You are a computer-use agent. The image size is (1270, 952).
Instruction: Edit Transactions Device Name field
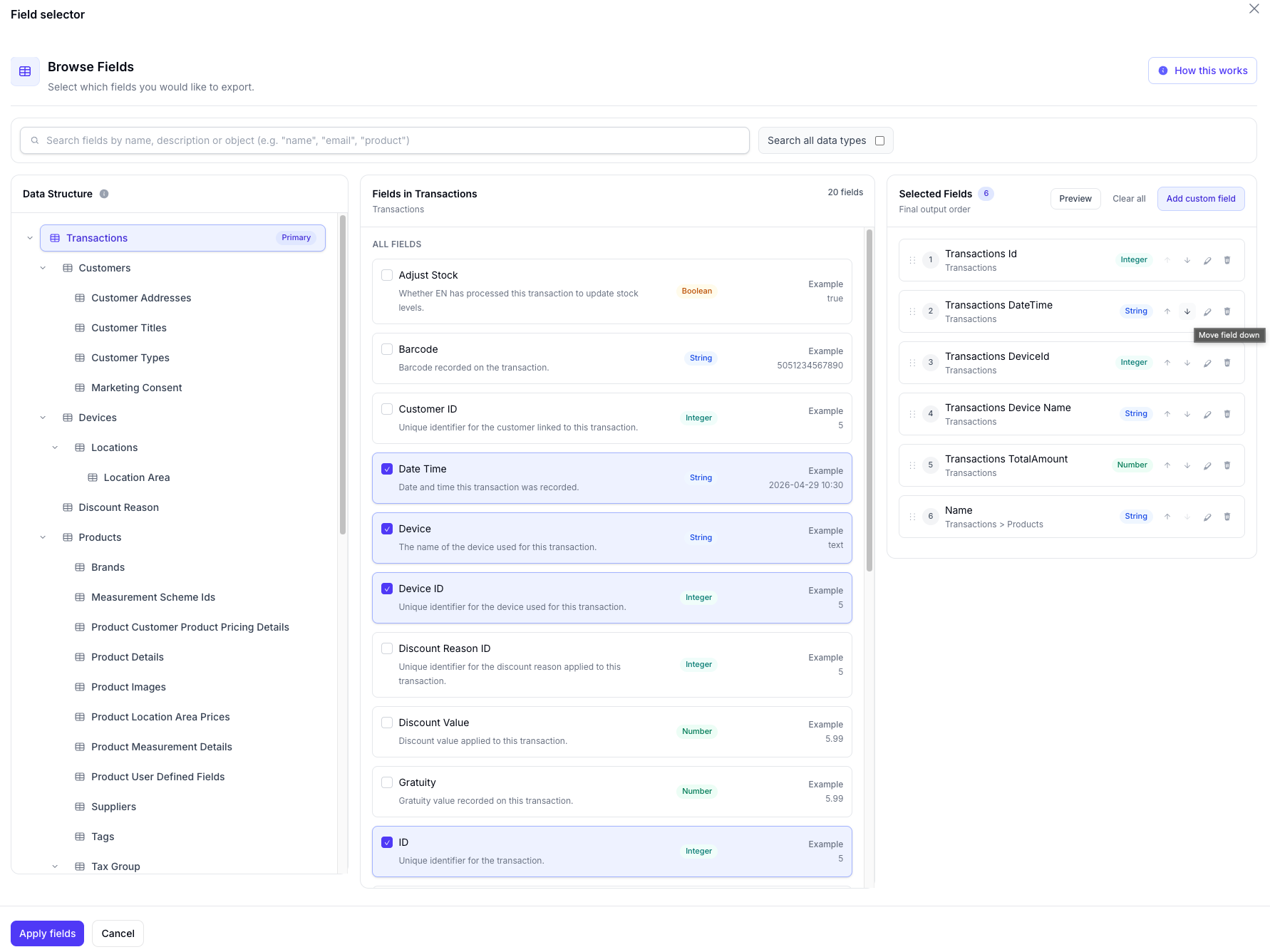coord(1207,414)
